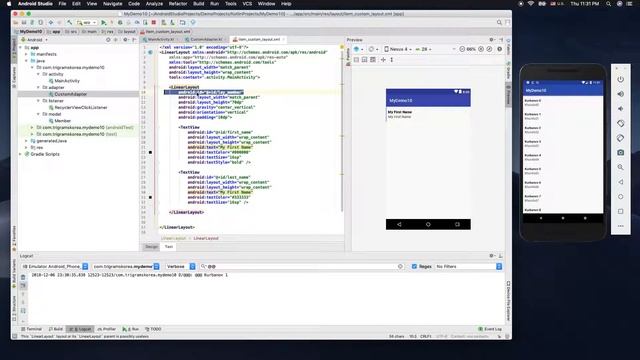Open the app process dropdown in Logcat

tap(126, 266)
